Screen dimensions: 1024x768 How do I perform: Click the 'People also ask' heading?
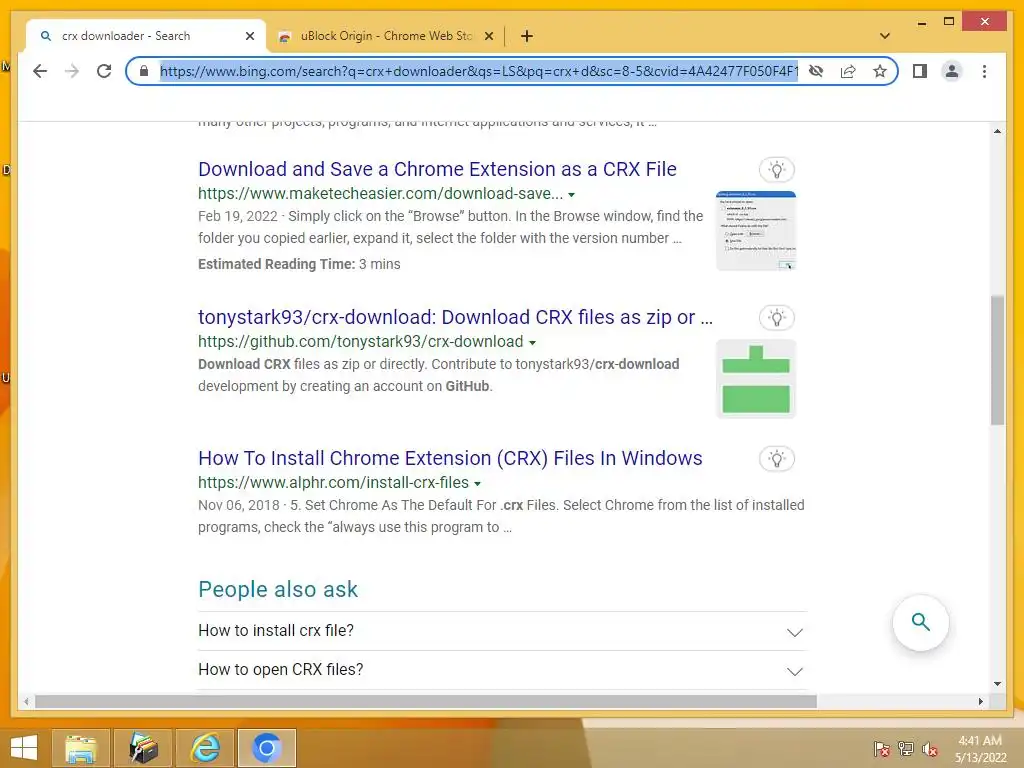tap(278, 590)
